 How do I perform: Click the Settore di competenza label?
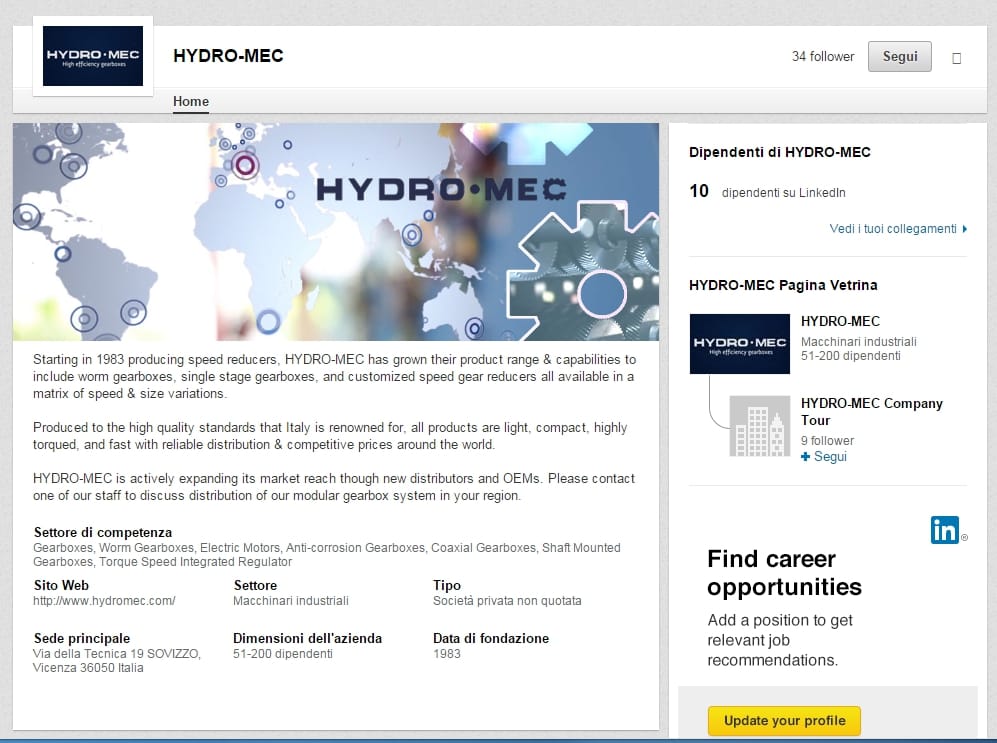[x=103, y=533]
